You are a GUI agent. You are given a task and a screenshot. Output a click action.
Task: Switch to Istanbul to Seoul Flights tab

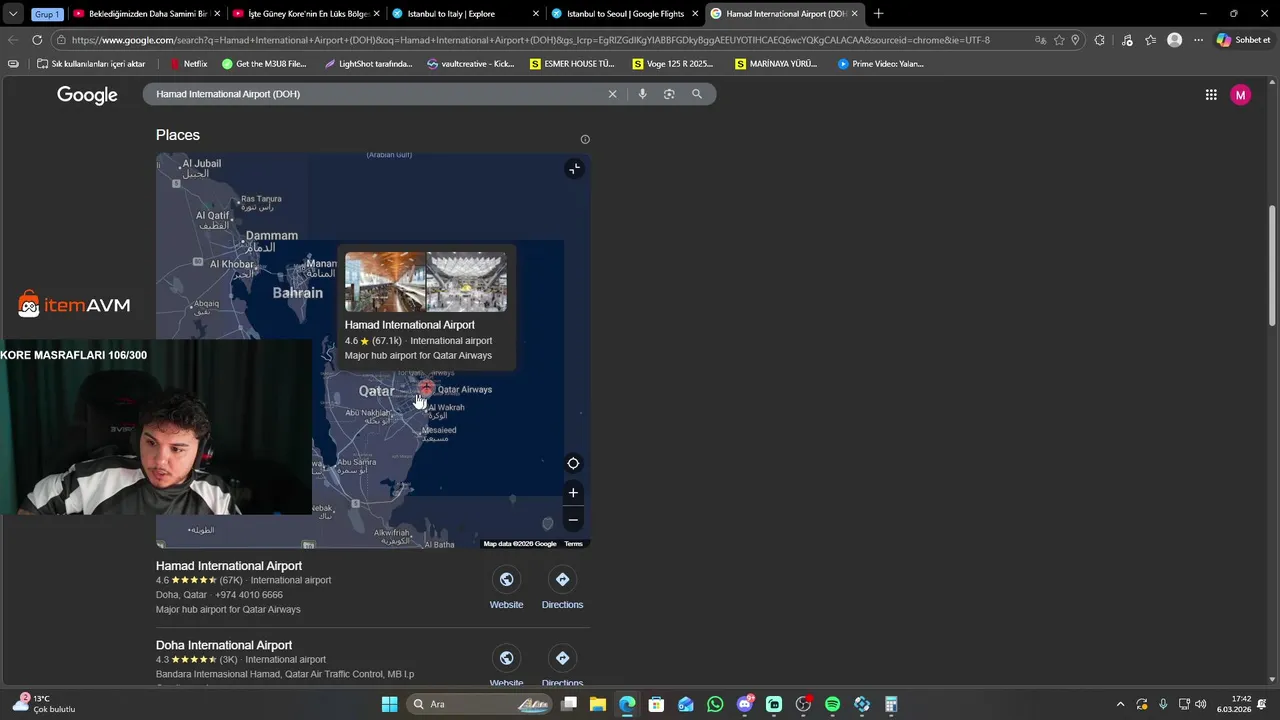pos(625,14)
